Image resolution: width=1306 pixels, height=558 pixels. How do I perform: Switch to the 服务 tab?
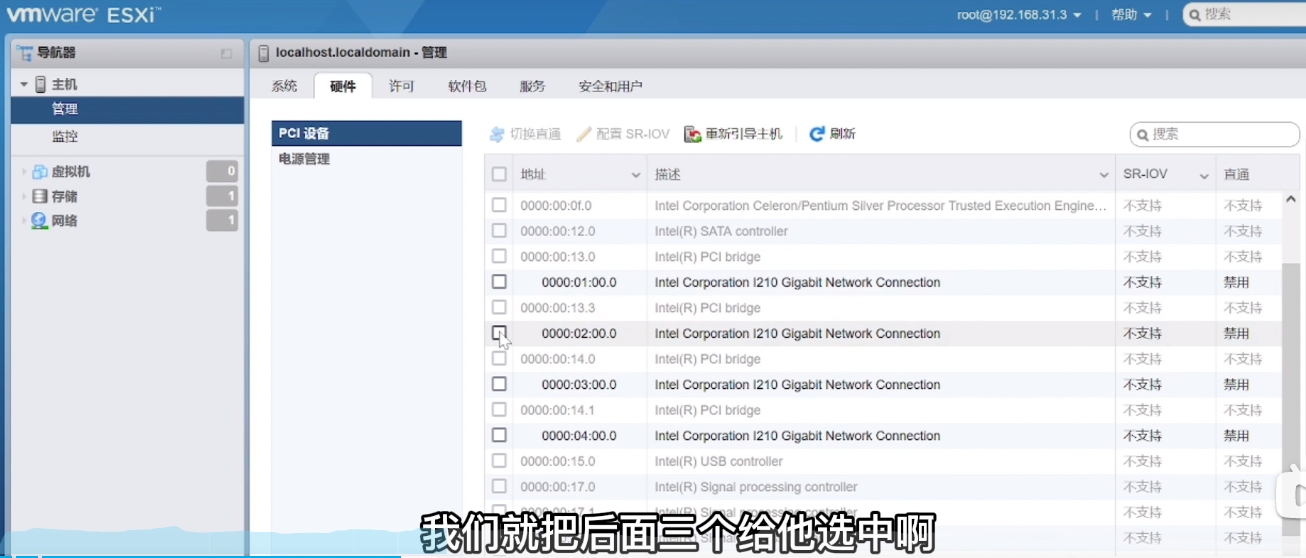[x=533, y=86]
